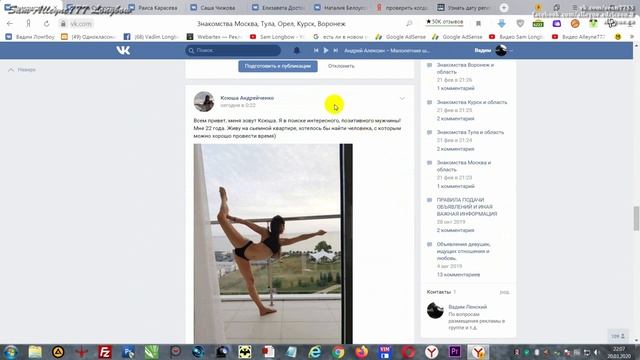The height and width of the screenshot is (360, 640).
Task: Launch Google Chrome from taskbar
Action: point(338,352)
